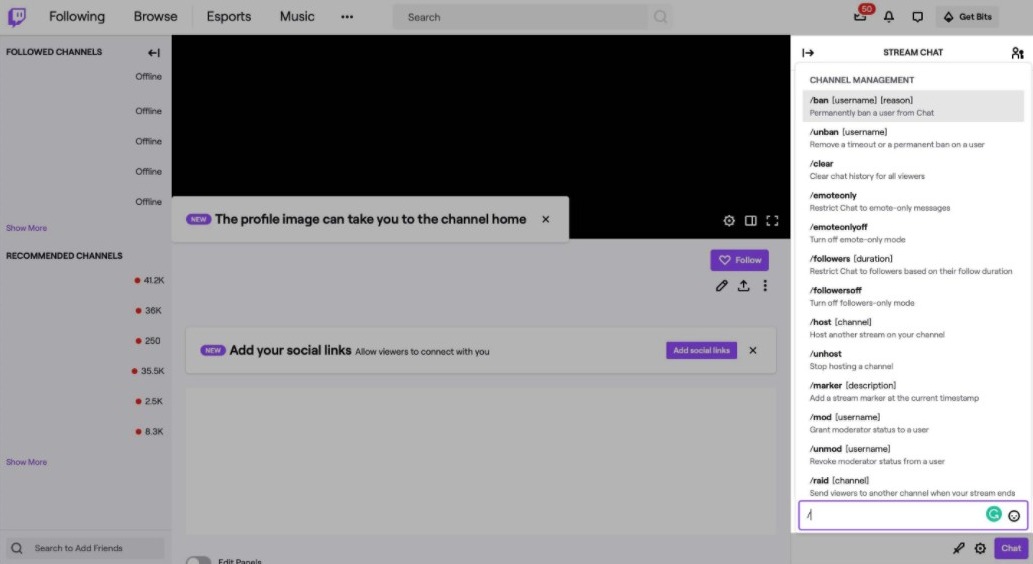1033x564 pixels.
Task: Toggle theatre mode on the player
Action: 751,220
